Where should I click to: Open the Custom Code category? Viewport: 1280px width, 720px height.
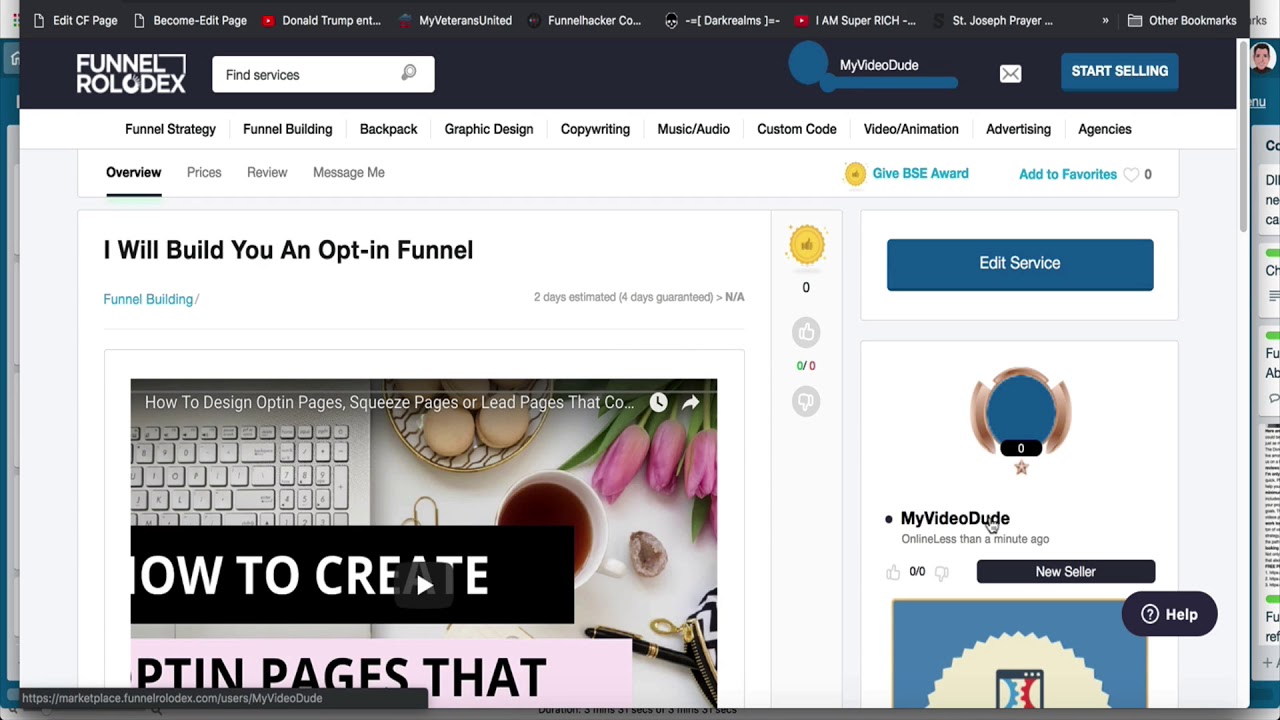point(796,129)
